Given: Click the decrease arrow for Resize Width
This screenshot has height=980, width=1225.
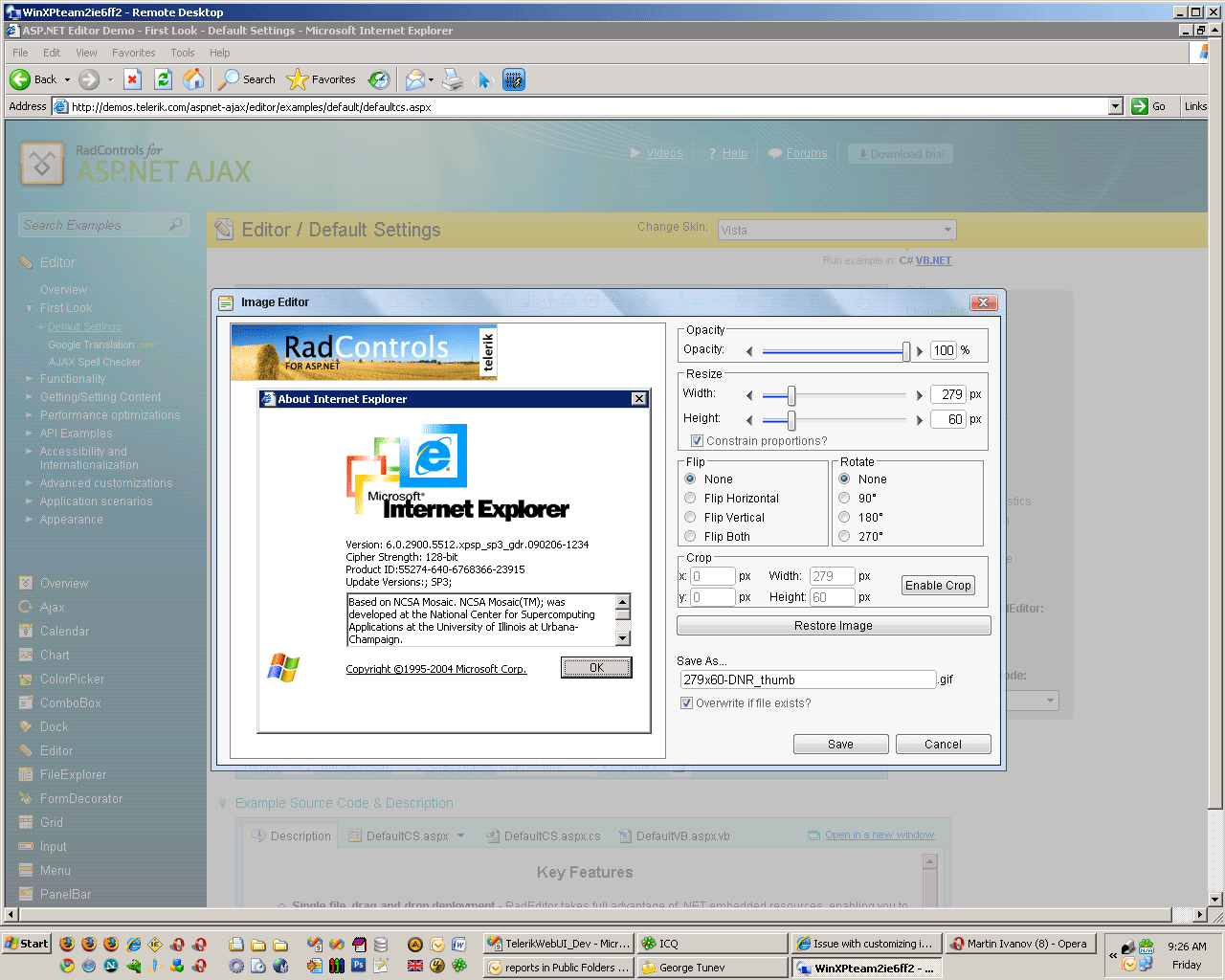Looking at the screenshot, I should coord(749,395).
